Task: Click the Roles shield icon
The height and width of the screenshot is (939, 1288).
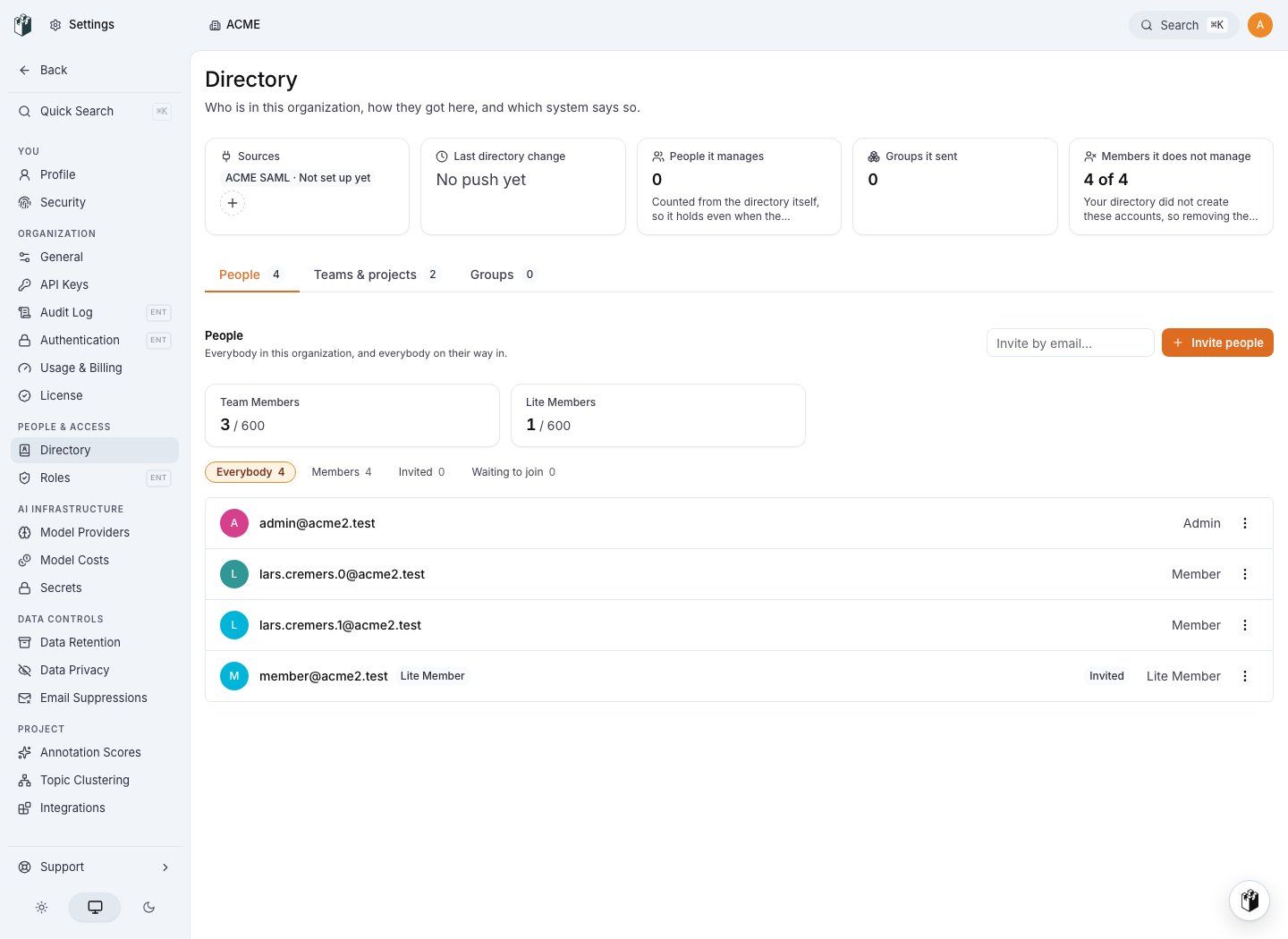Action: [25, 478]
